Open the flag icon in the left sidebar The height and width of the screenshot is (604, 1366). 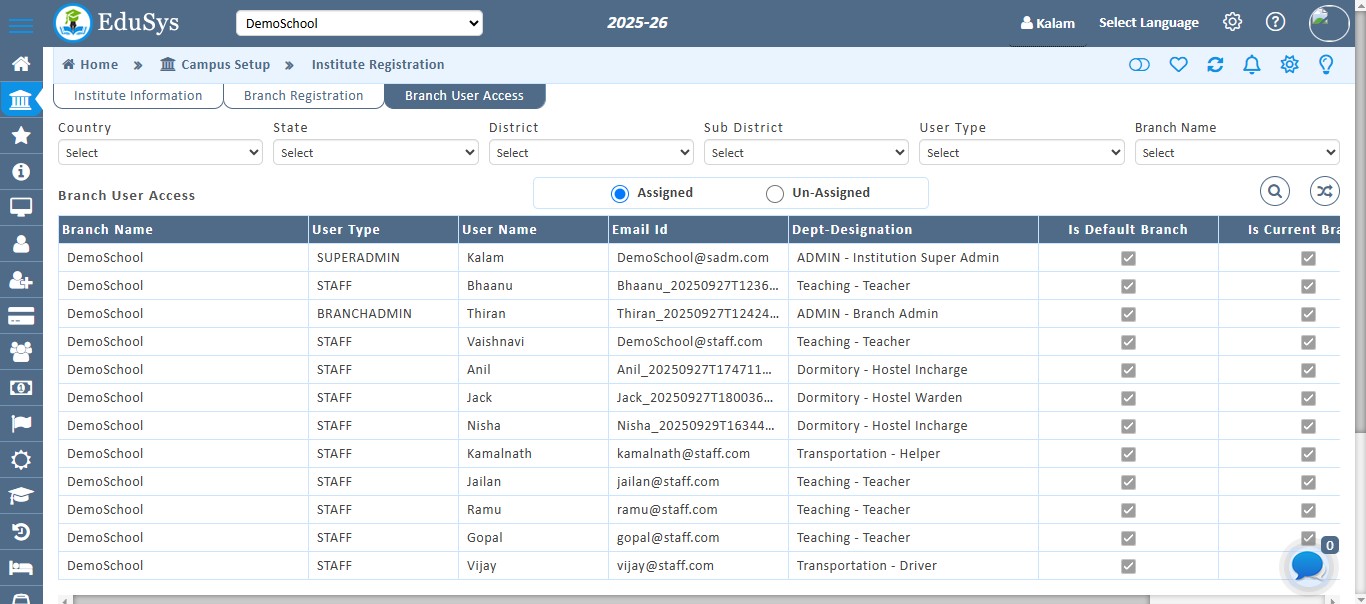coord(21,424)
